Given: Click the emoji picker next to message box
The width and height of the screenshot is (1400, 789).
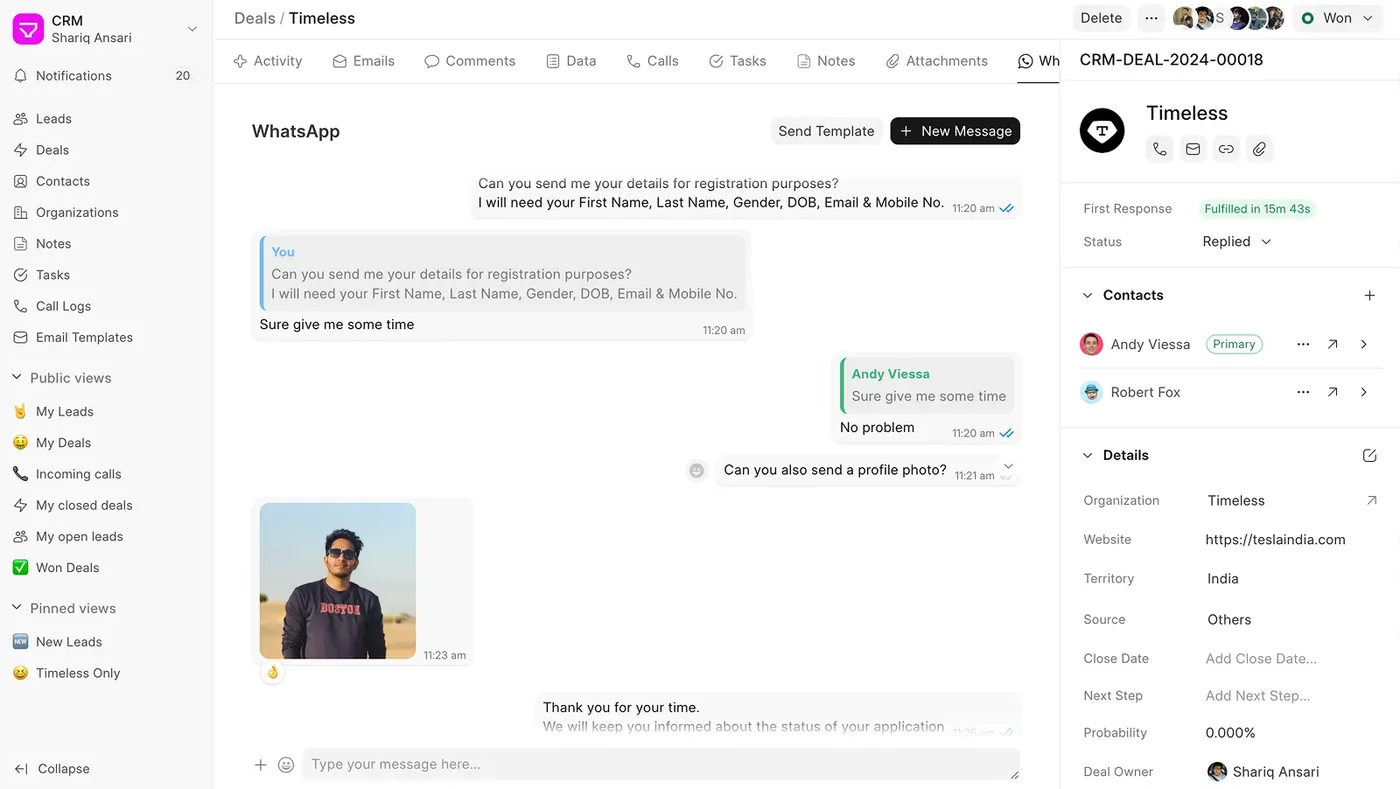Looking at the screenshot, I should [x=286, y=765].
